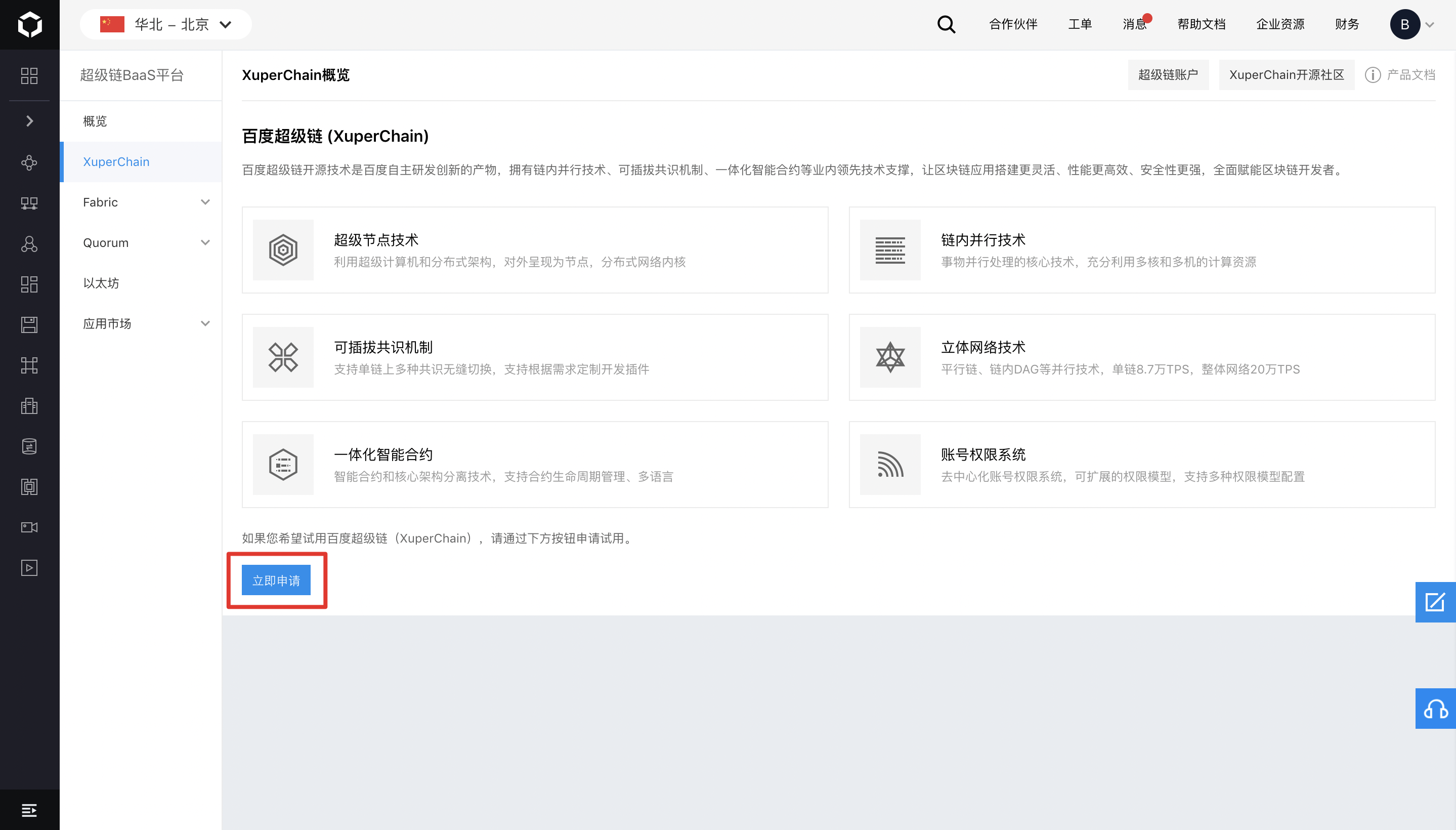Click the 超级链BaaS平台 sidebar title
This screenshot has width=1456, height=830.
pos(132,75)
